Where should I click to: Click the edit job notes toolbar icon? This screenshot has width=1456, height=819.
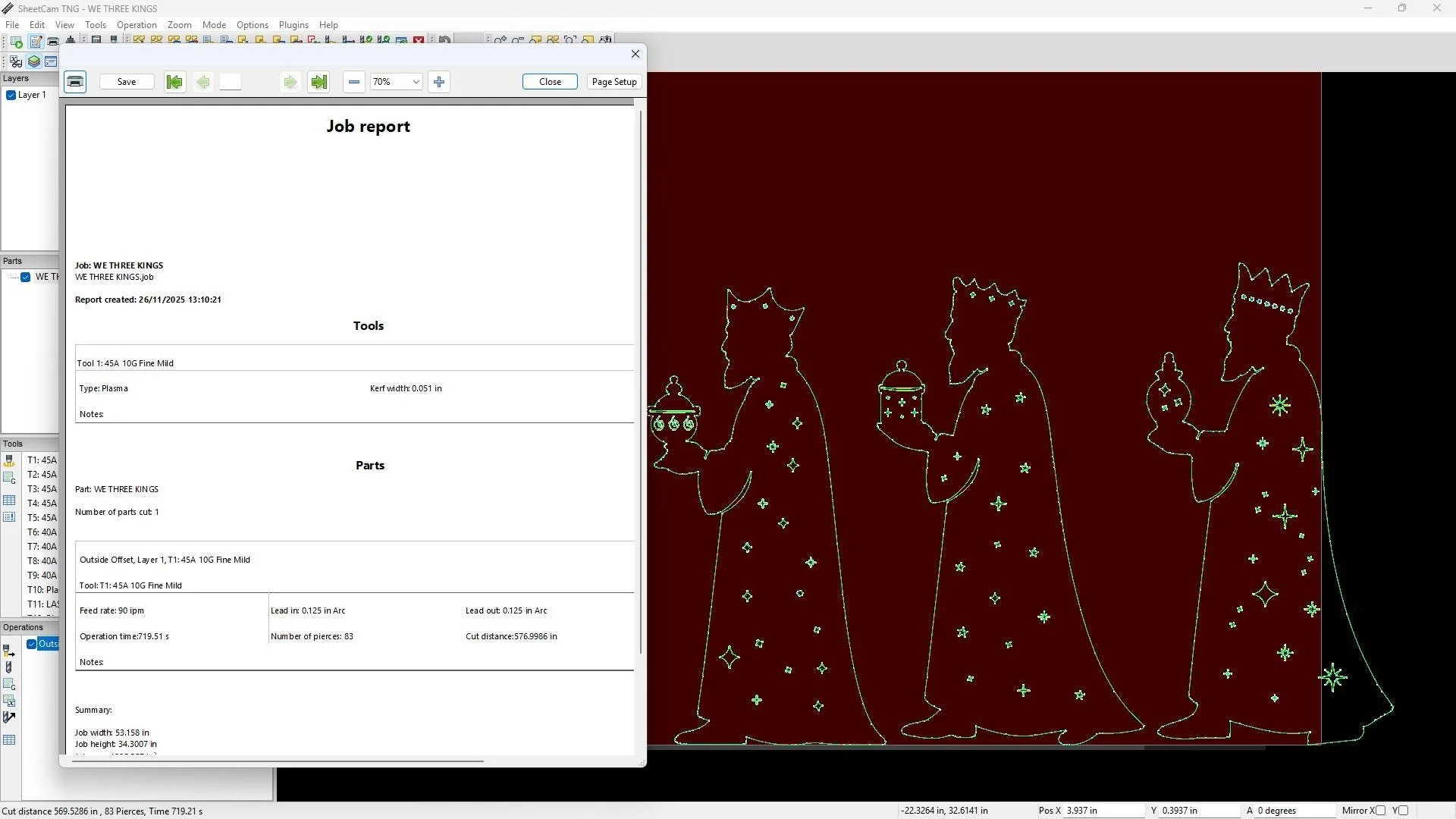[36, 41]
